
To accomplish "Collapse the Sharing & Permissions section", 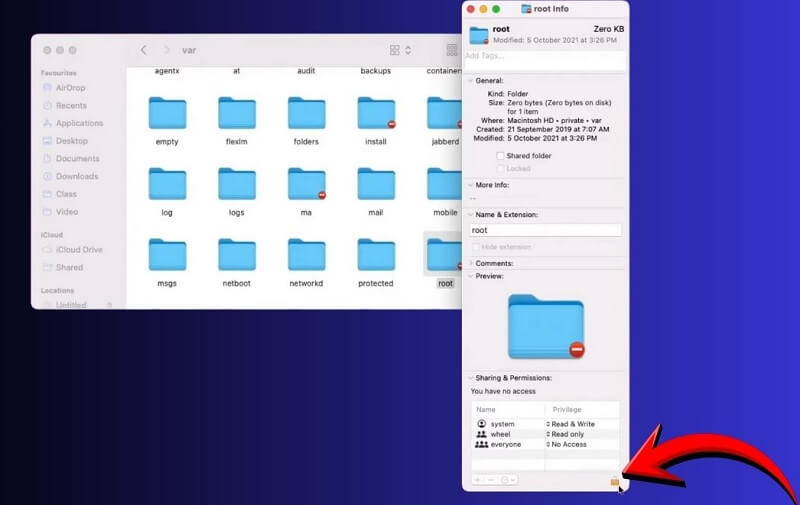I will [470, 378].
